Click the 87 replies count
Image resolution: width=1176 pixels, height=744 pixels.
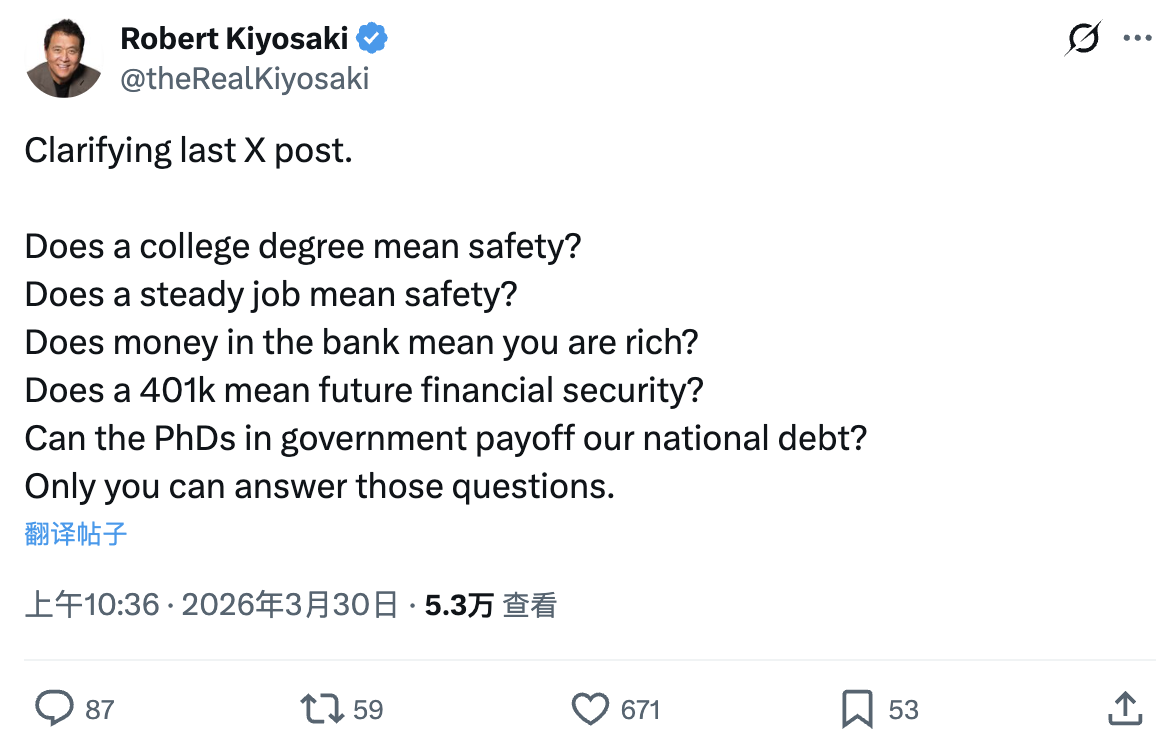[100, 710]
